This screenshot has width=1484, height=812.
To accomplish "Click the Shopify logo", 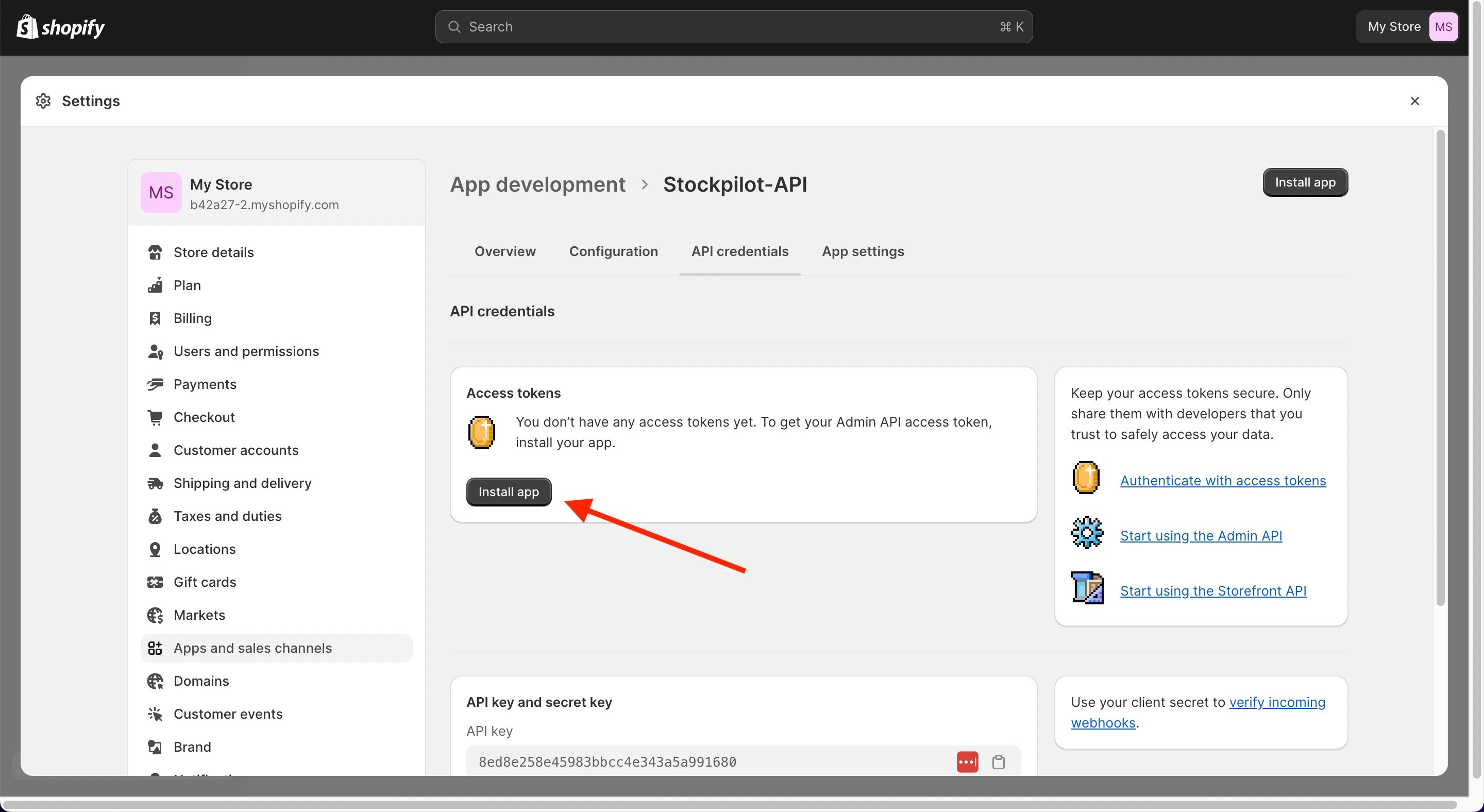I will click(x=60, y=27).
